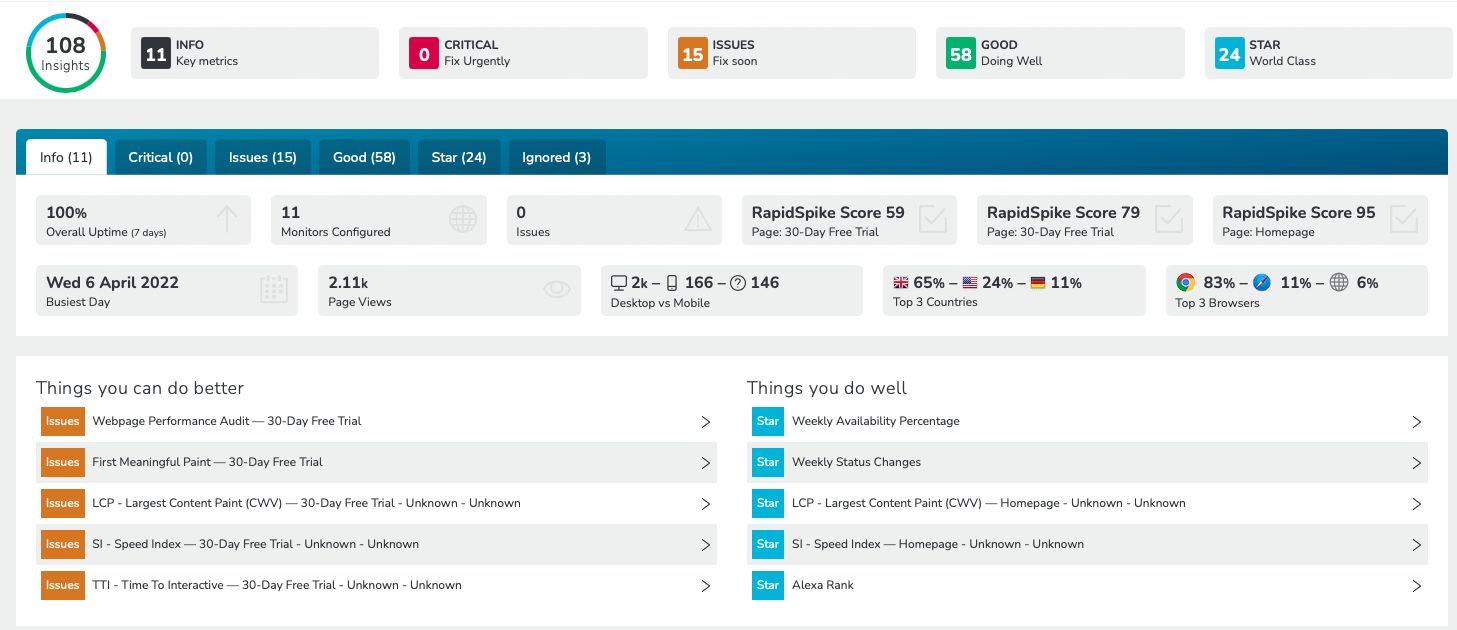Click the blue 24 star count badge
Screen dimensions: 1457x630
(1230, 54)
